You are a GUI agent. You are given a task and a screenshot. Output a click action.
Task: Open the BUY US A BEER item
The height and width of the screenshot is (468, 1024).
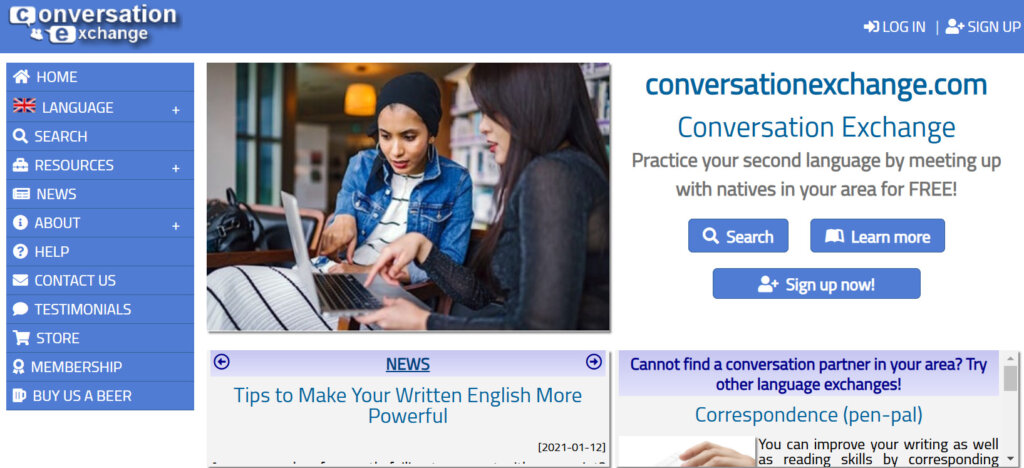coord(100,396)
